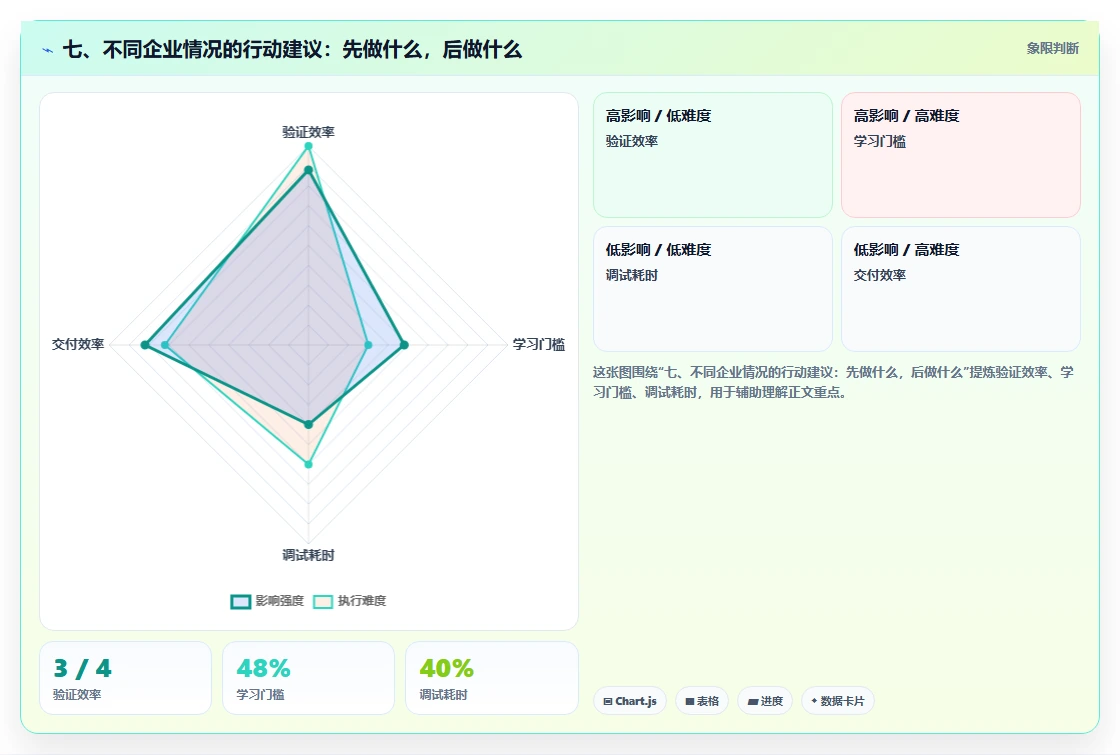
Task: Click the light teal 执行难度 point on 学习门槛 axis
Action: 369,345
